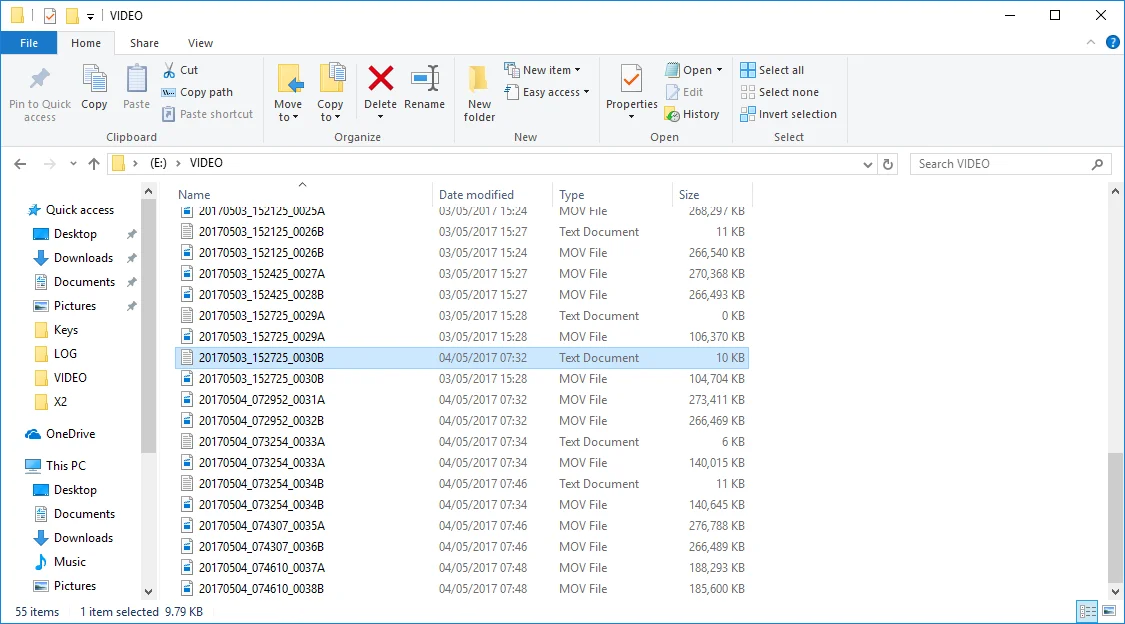Click Select none
Viewport: 1125px width, 624px height.
click(779, 92)
